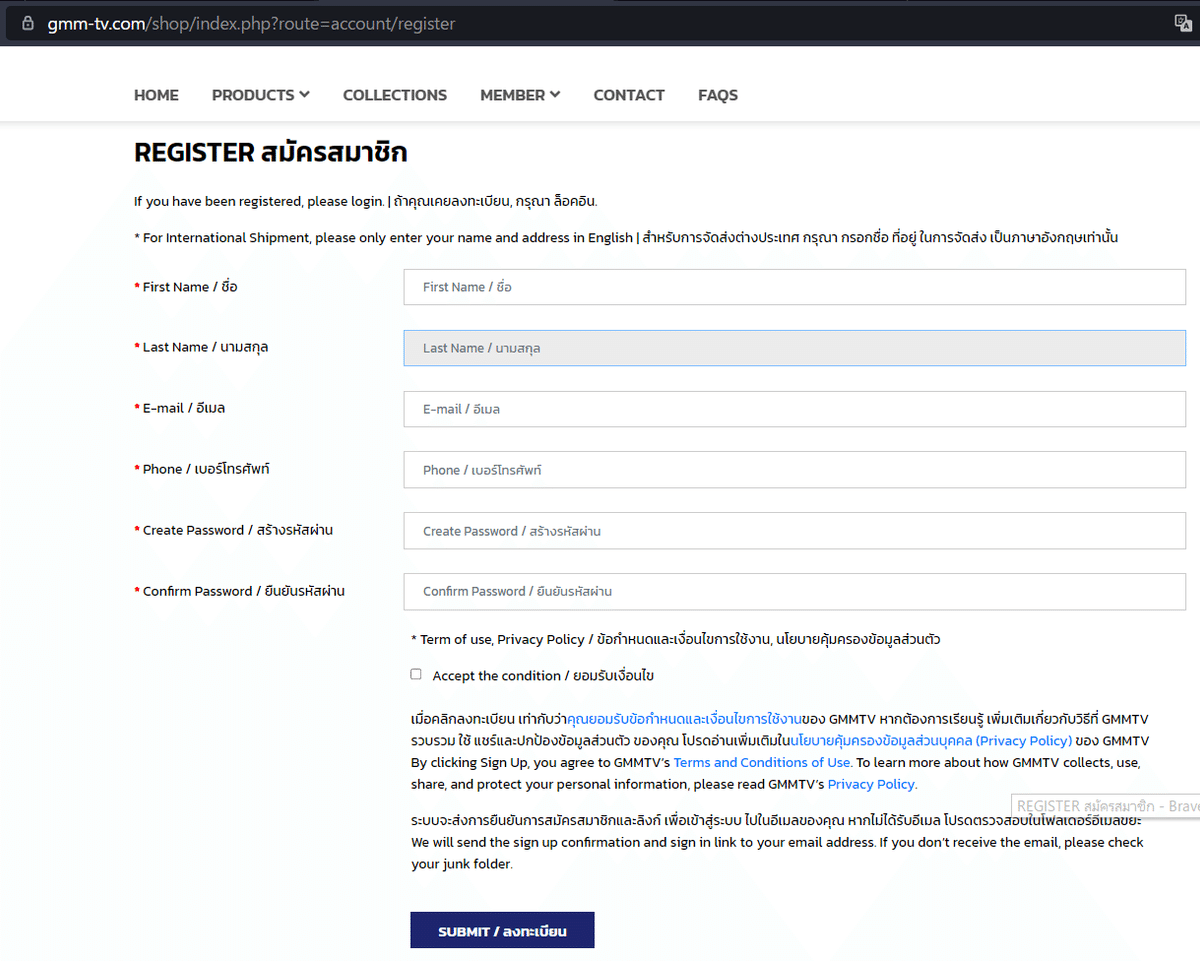
Task: Check the Accept the condition checkbox
Action: (x=416, y=674)
